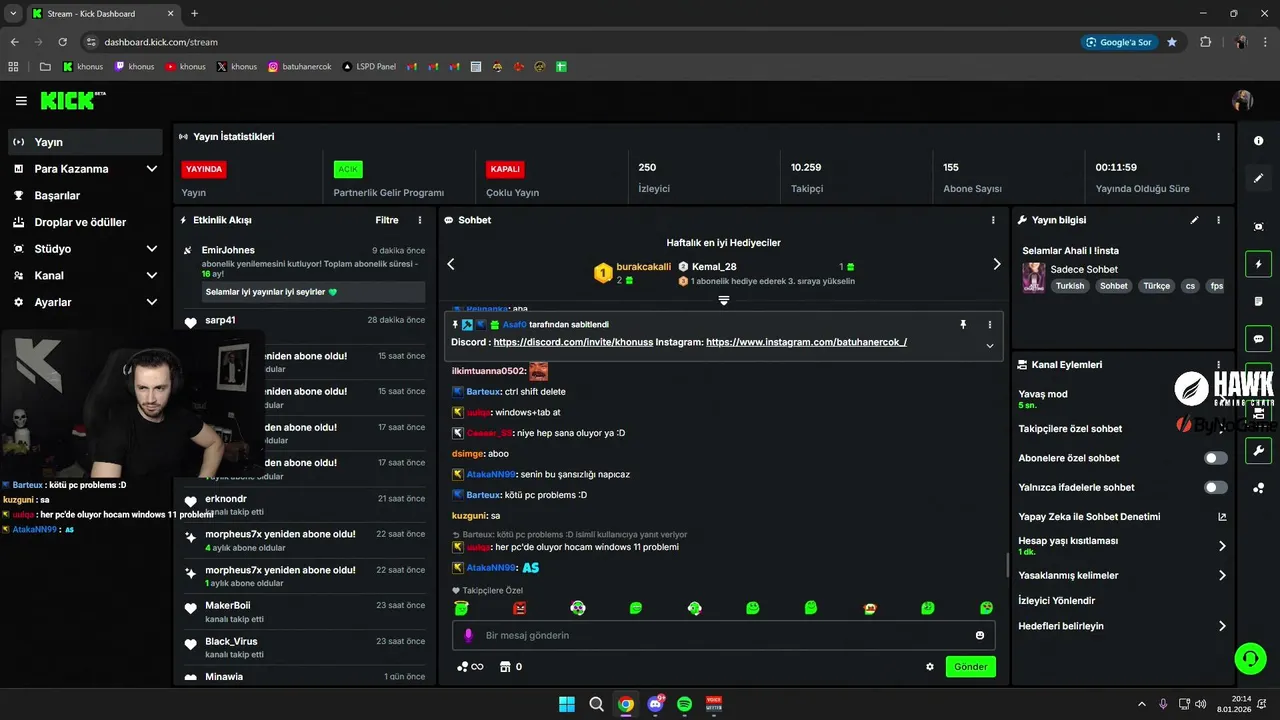Click the stream category thumbnail image
1280x720 pixels.
click(1034, 277)
